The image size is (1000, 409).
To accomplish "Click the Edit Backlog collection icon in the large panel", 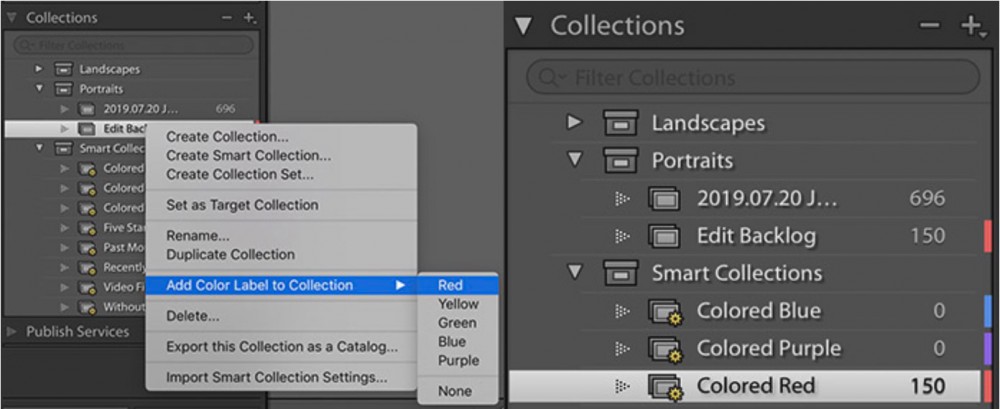I will [x=664, y=236].
